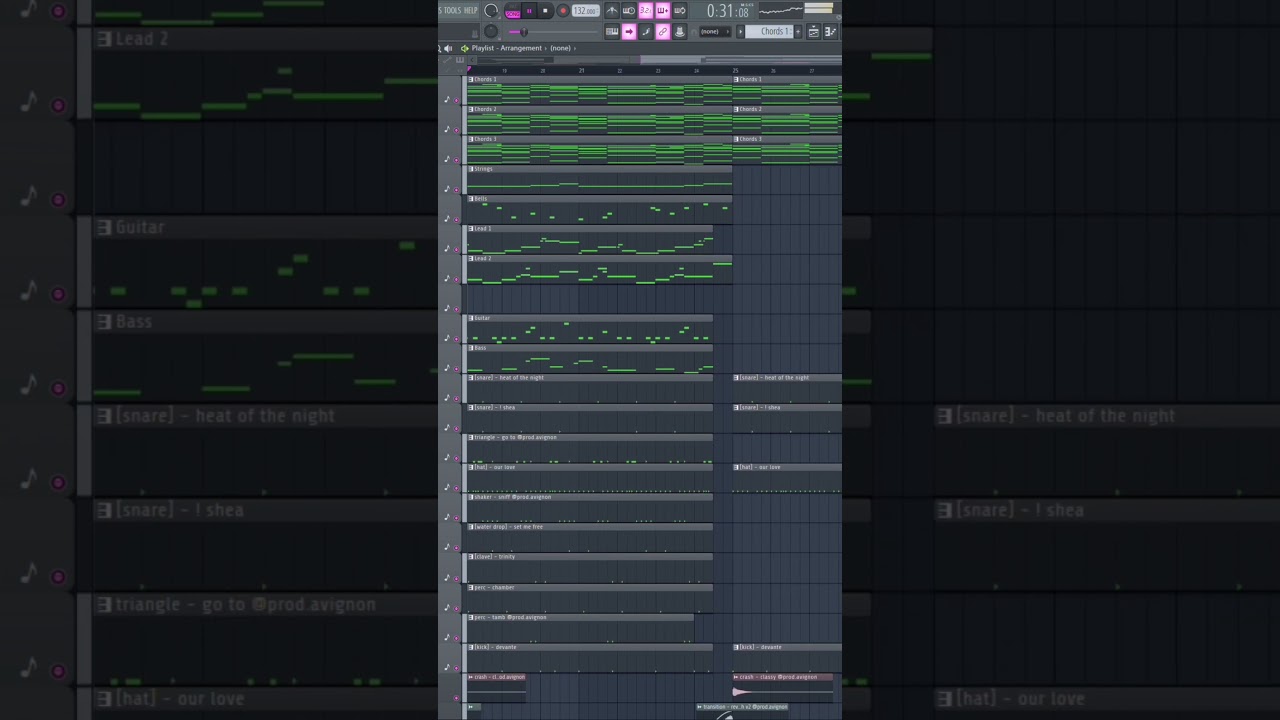Switch the SONG/PAT mode button

[512, 12]
